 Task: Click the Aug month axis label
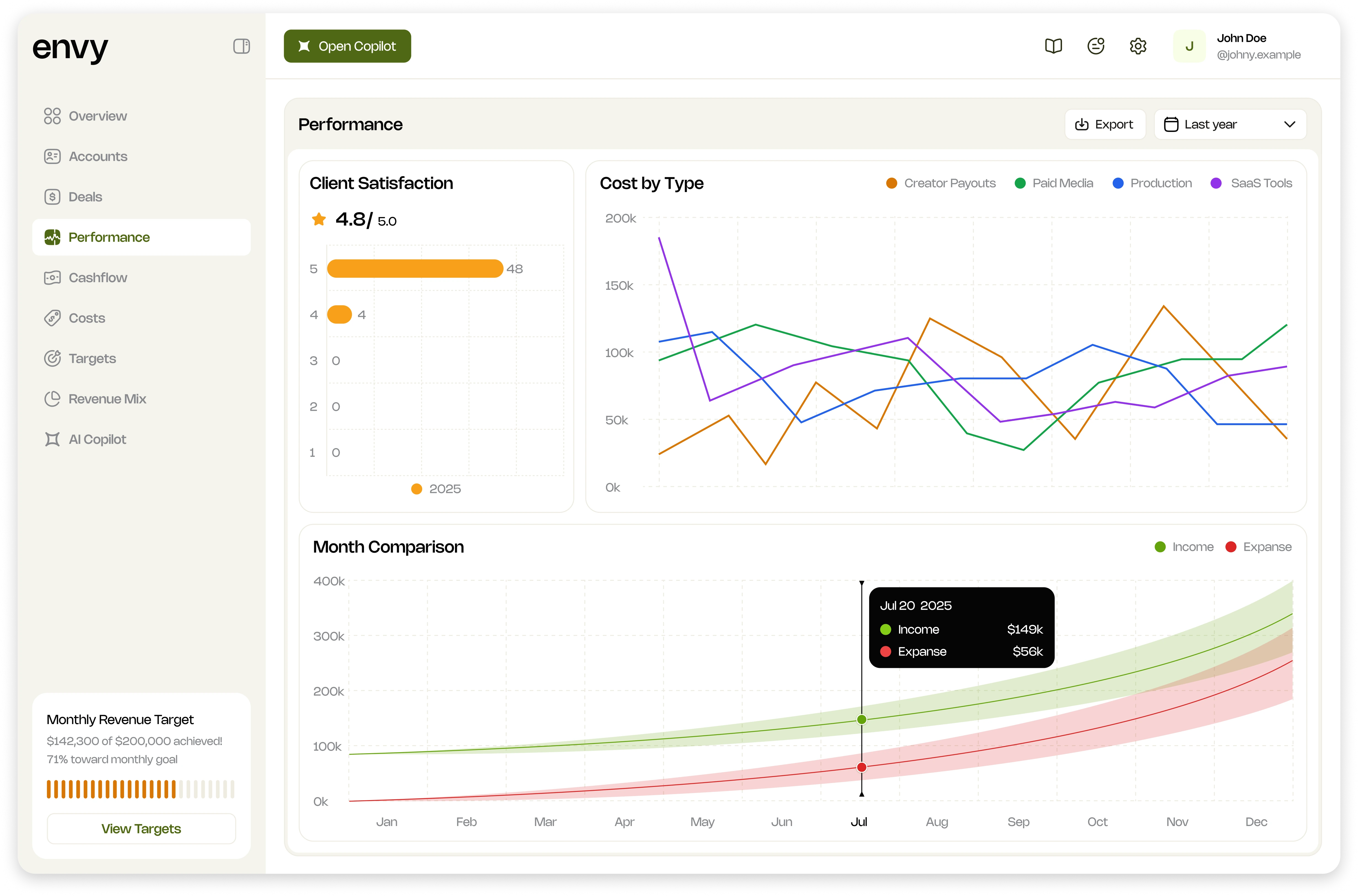coord(937,822)
